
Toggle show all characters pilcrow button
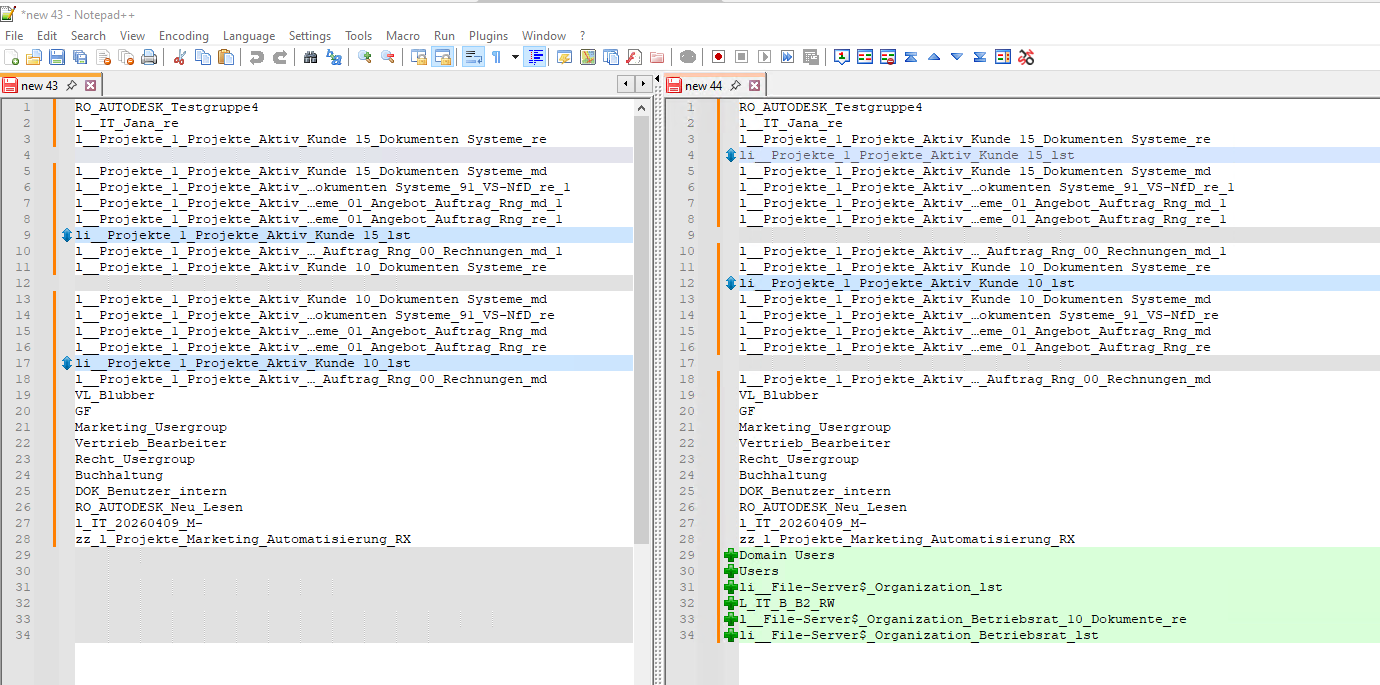click(496, 57)
